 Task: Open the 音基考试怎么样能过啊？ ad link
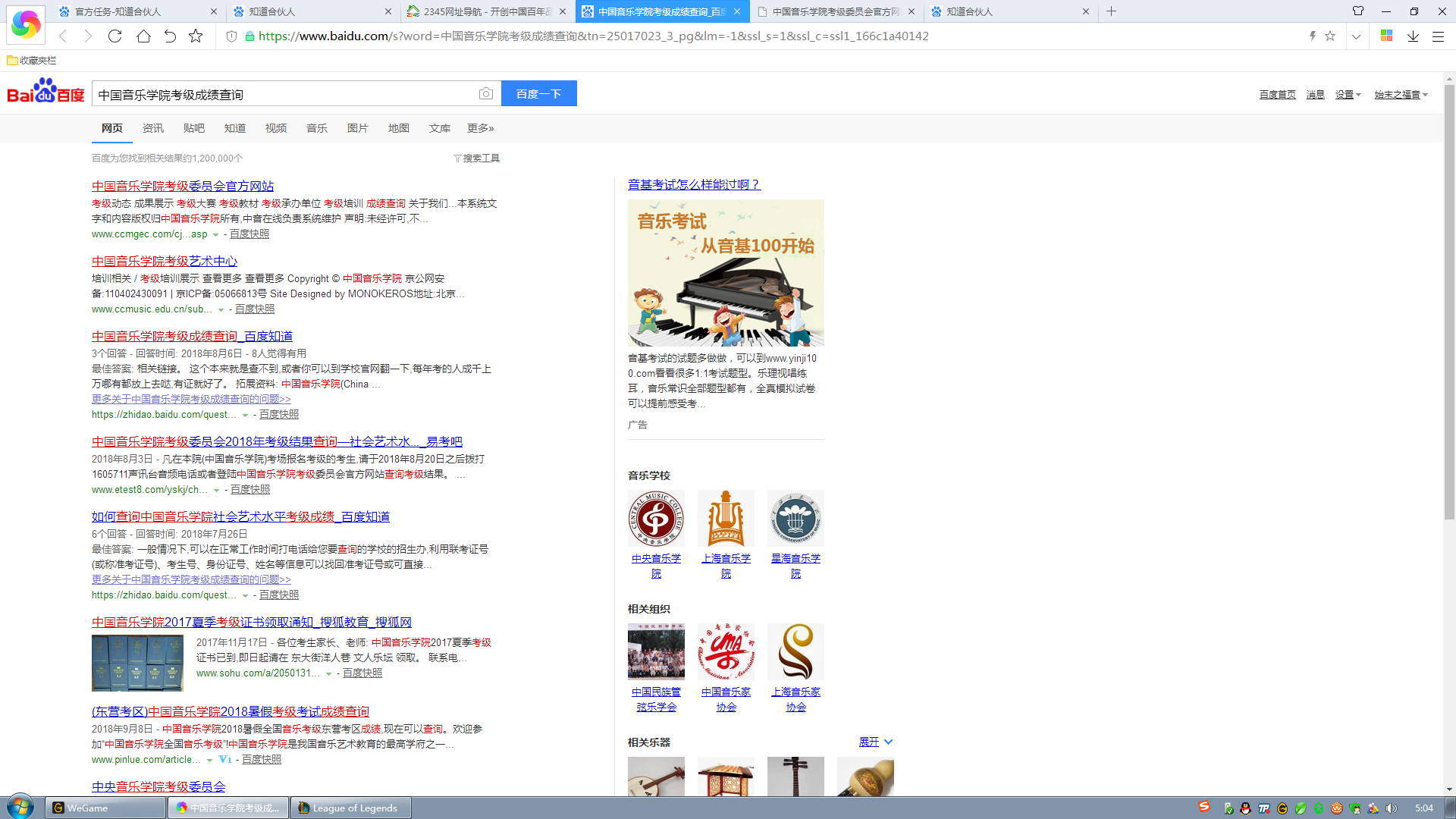(694, 184)
